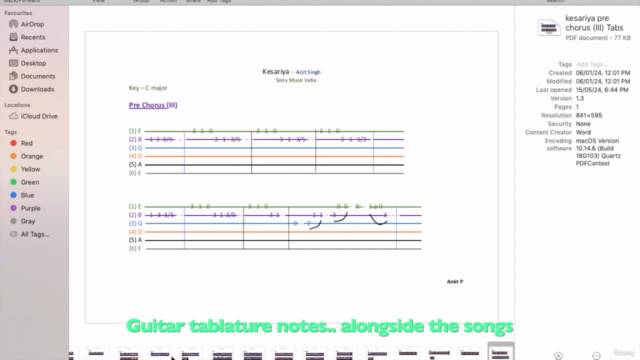640x360 pixels.
Task: Click the Locations sidebar section header
Action: pyautogui.click(x=17, y=105)
